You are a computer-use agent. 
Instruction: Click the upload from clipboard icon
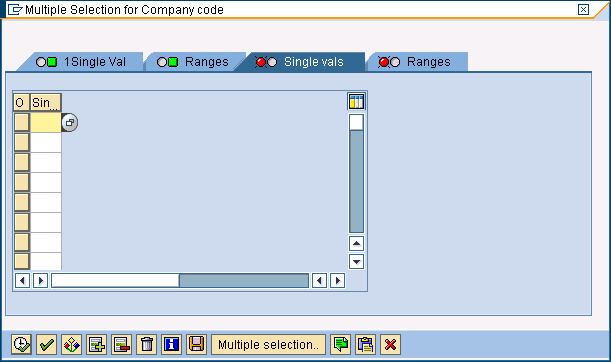point(366,344)
